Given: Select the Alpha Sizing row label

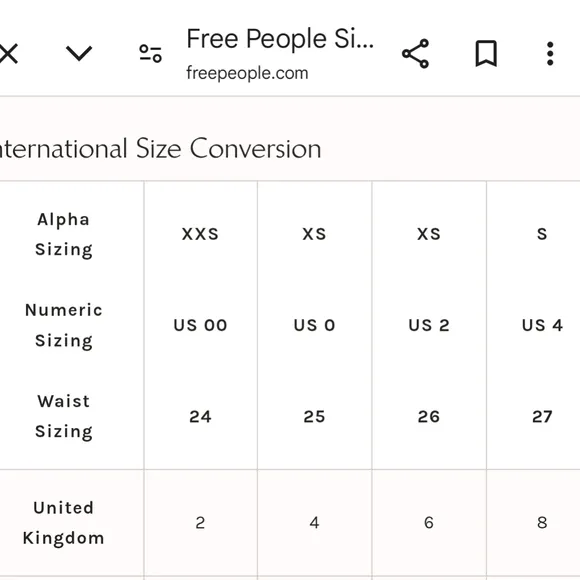Looking at the screenshot, I should 64,235.
